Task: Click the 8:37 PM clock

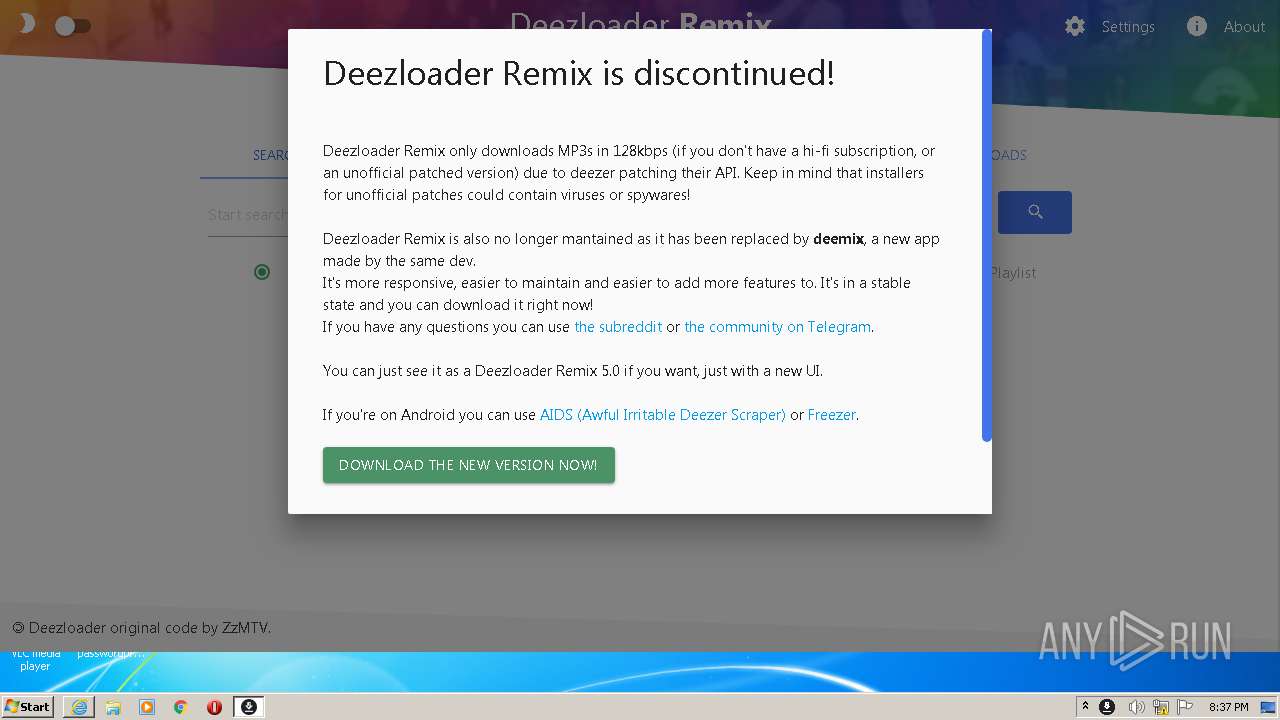Action: pyautogui.click(x=1228, y=707)
